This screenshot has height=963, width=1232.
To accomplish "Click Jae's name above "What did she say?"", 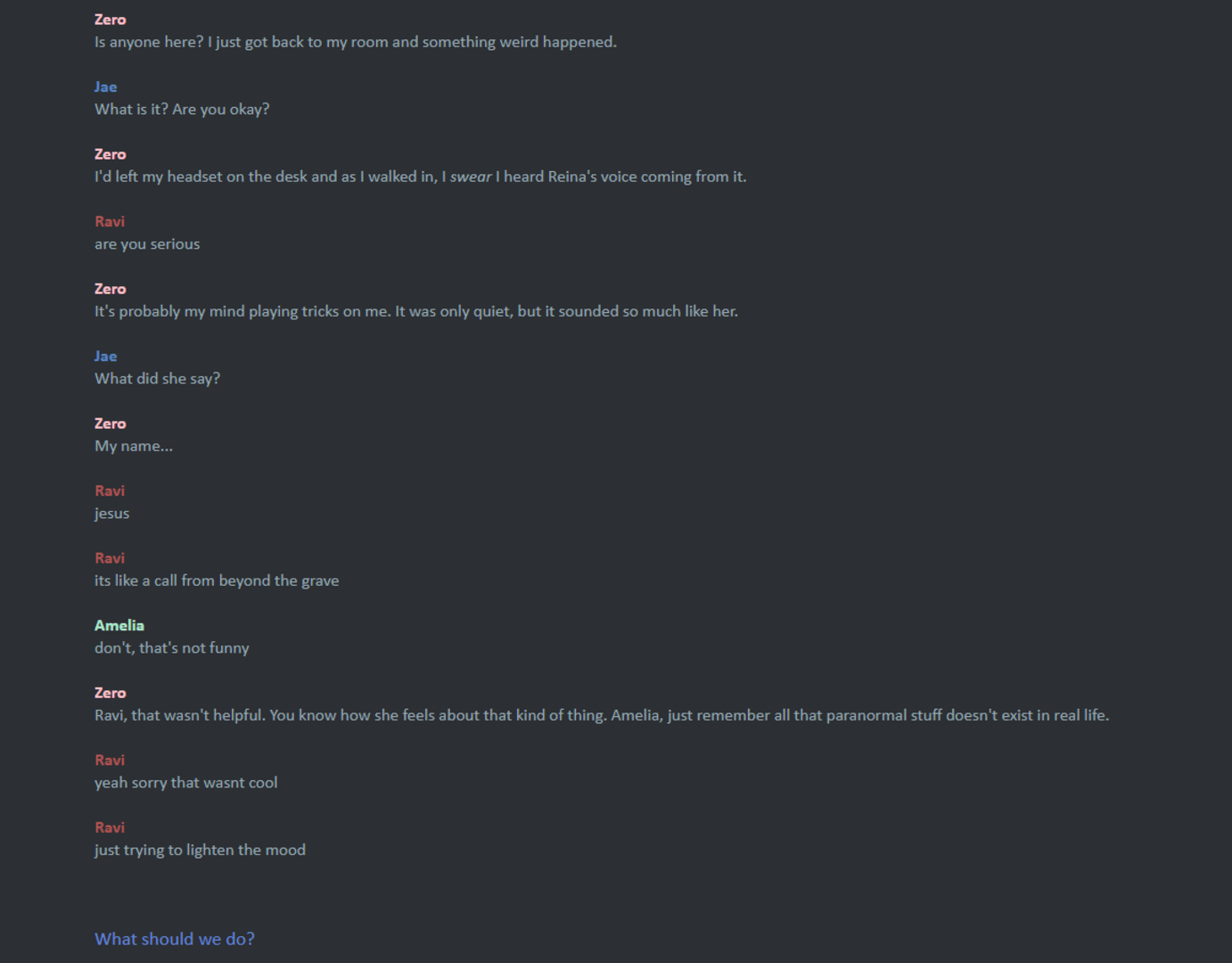I will pos(105,356).
